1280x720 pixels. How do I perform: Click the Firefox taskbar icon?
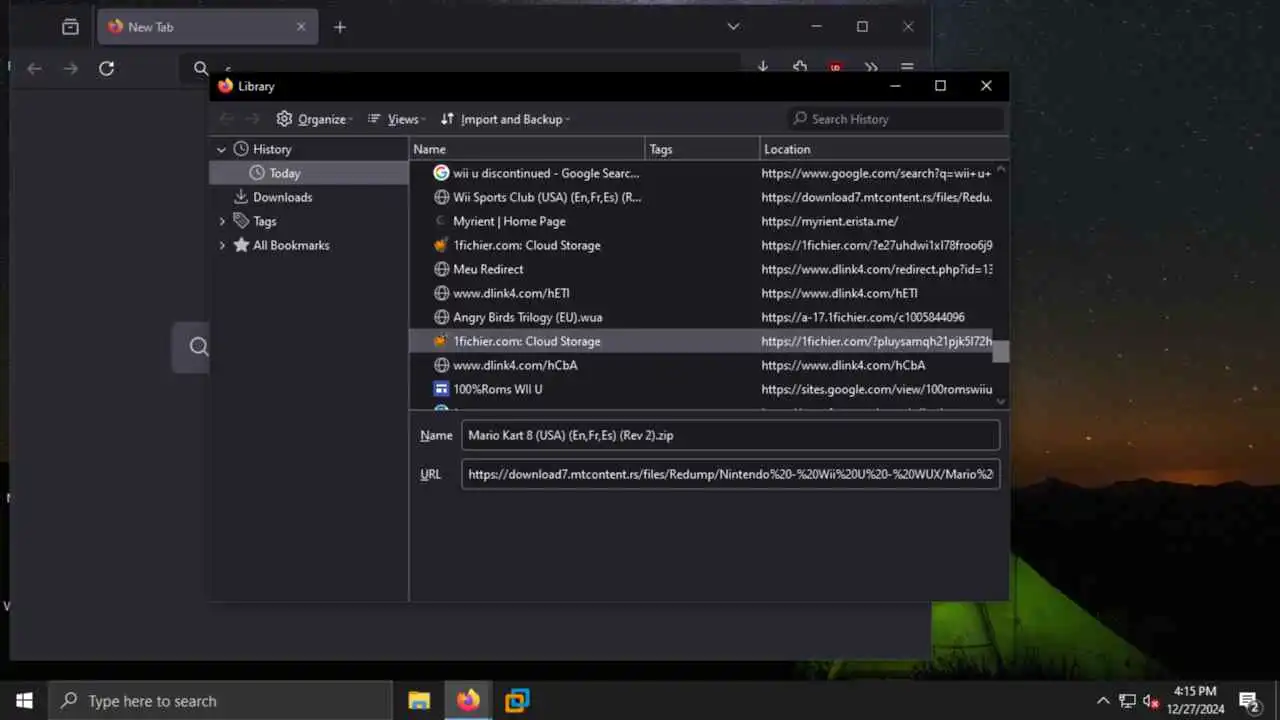pos(468,701)
